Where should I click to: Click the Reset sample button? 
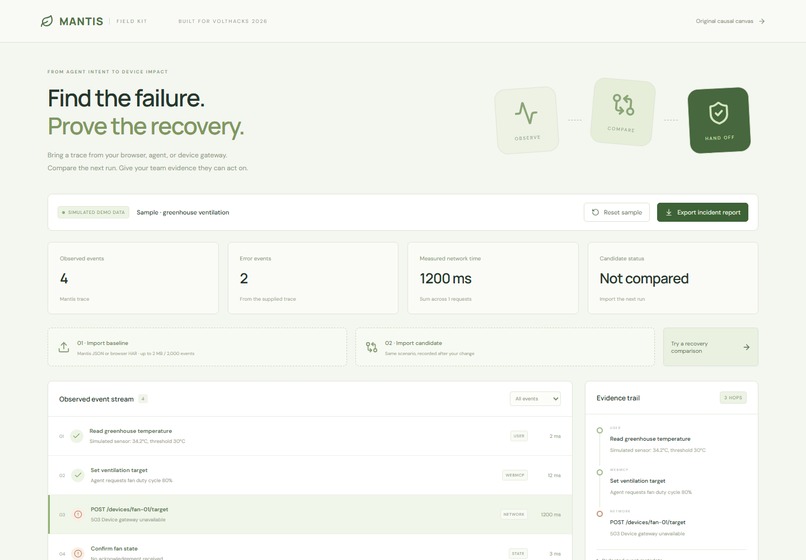point(616,212)
